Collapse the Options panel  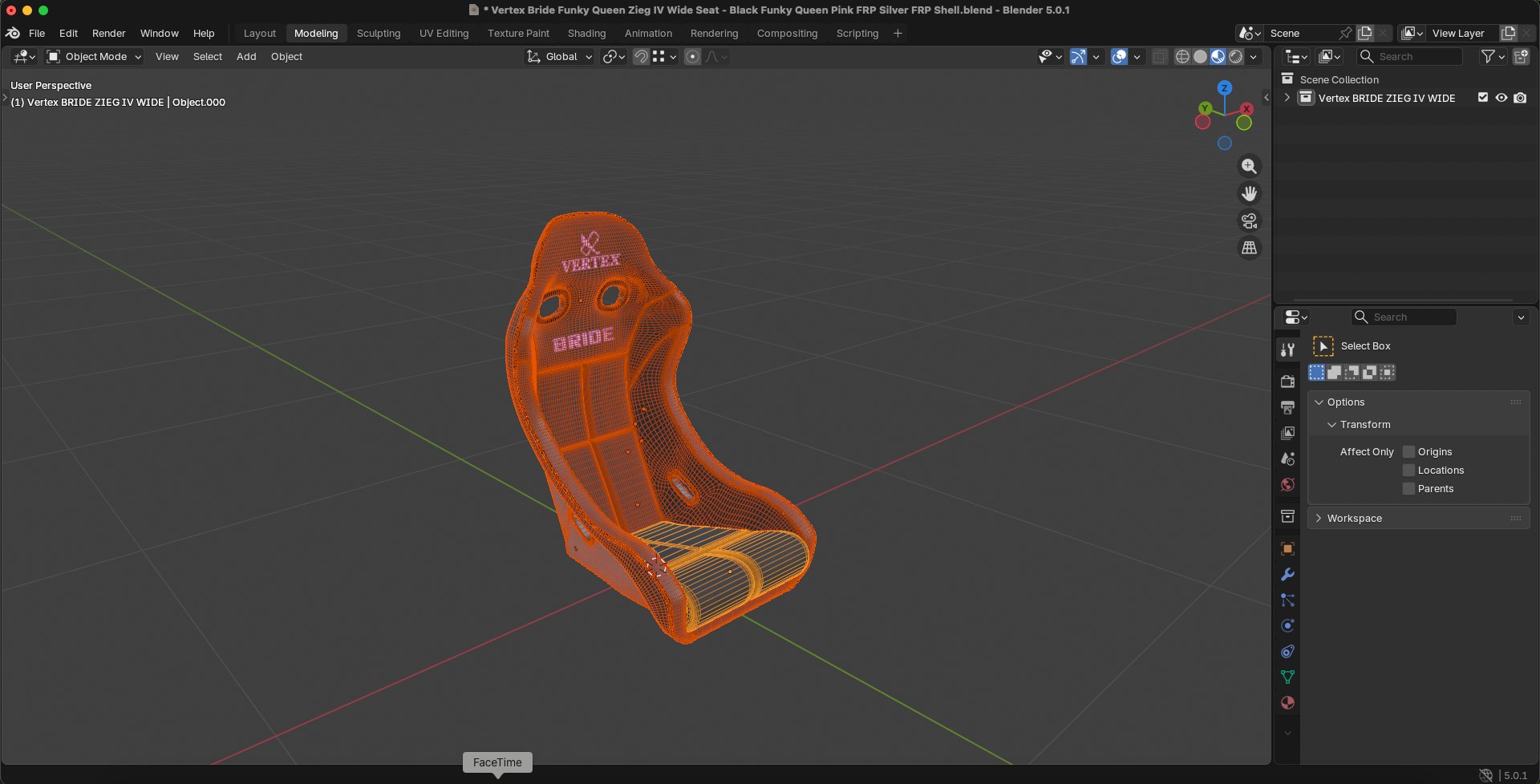click(1319, 402)
